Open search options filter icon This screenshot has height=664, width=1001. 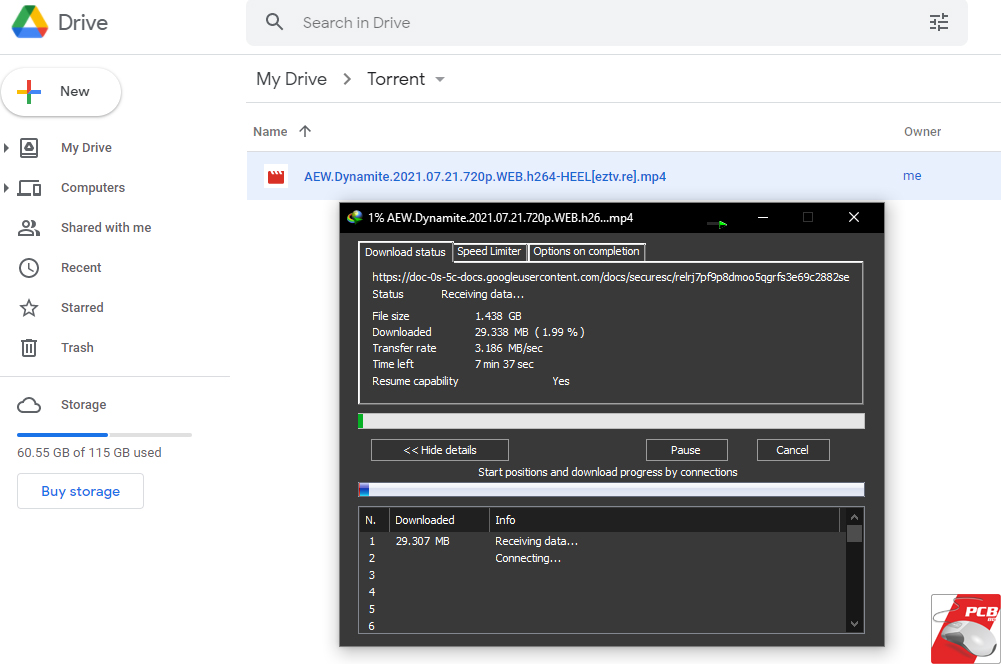point(938,22)
